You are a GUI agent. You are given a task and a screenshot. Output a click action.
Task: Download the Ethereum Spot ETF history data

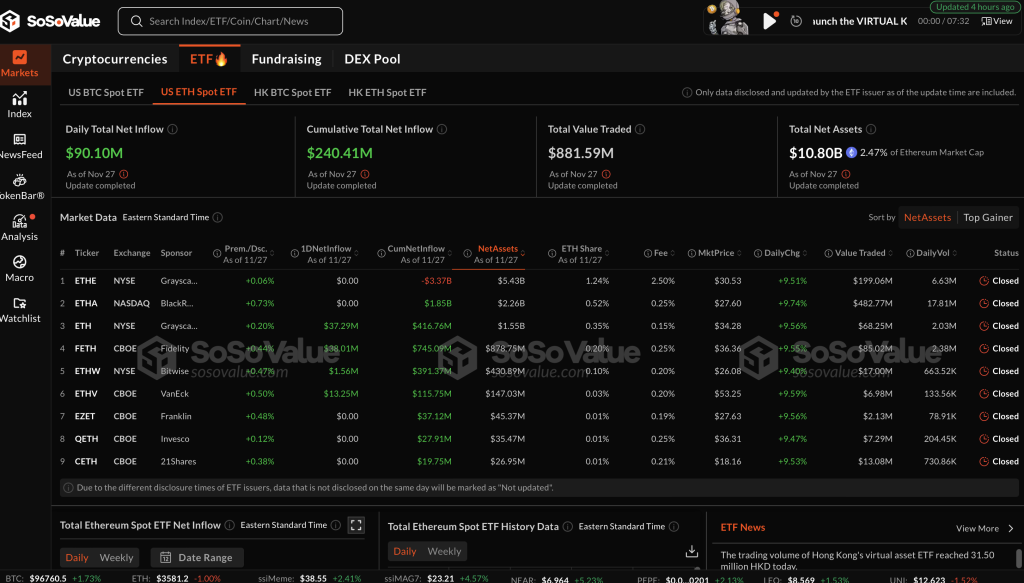click(692, 552)
